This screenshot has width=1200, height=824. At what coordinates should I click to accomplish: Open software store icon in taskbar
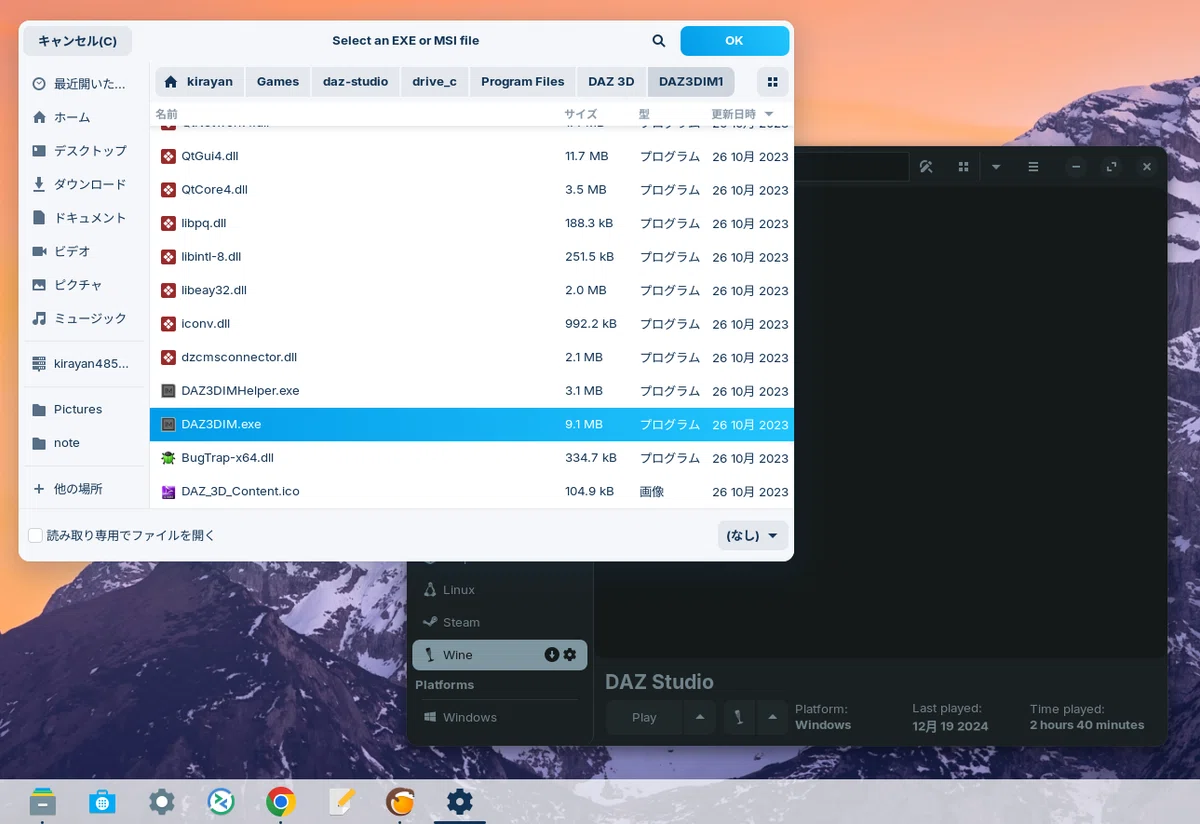101,801
